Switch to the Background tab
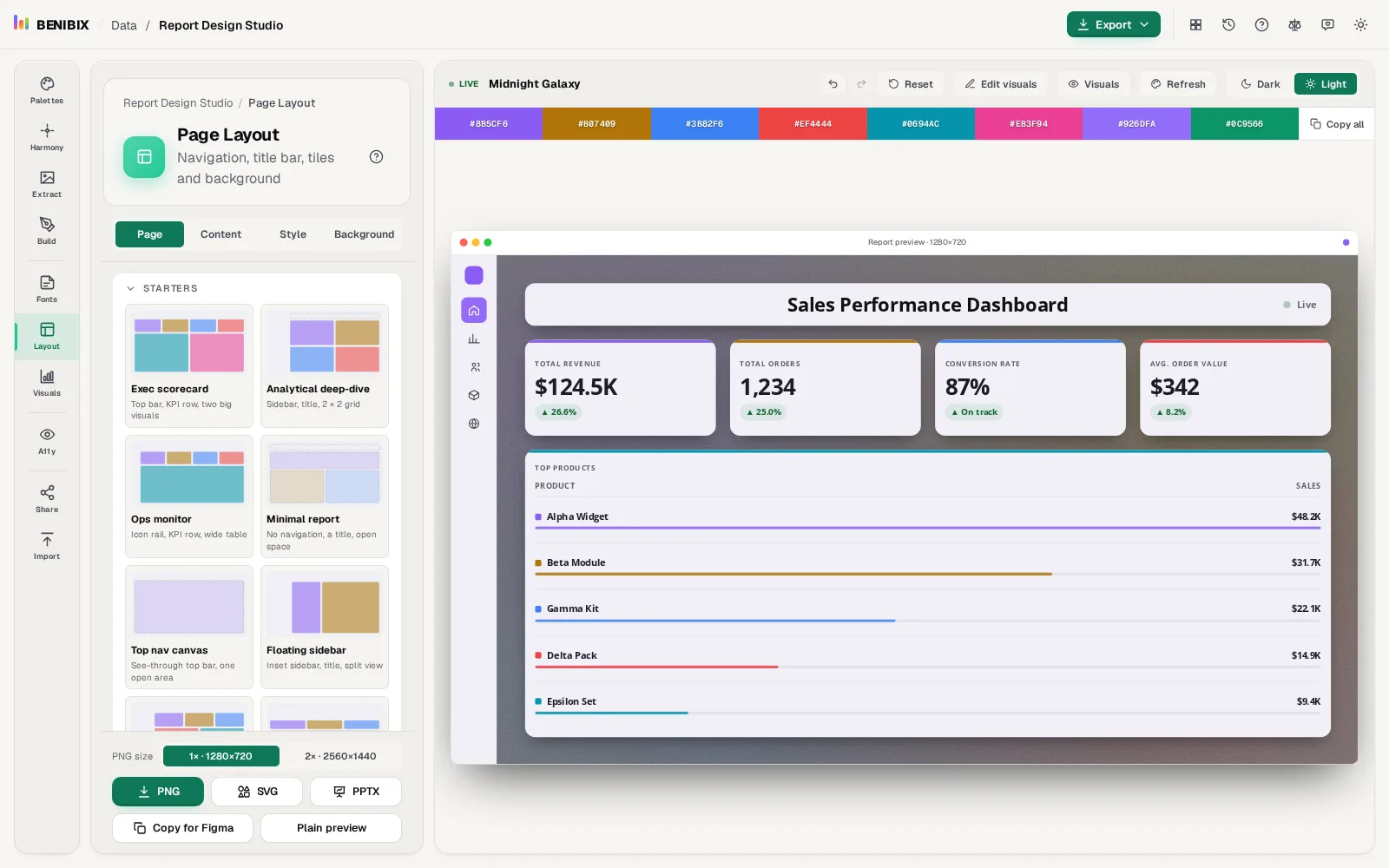This screenshot has height=868, width=1389. click(364, 234)
